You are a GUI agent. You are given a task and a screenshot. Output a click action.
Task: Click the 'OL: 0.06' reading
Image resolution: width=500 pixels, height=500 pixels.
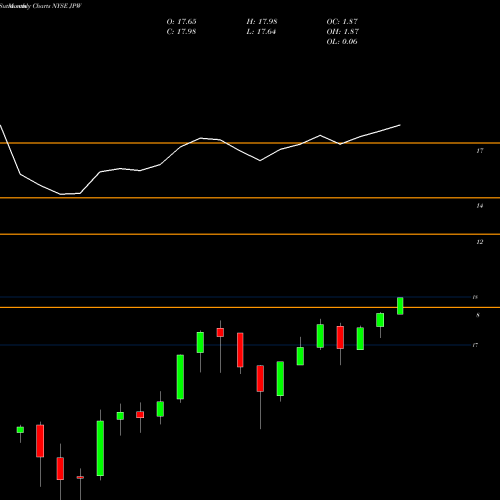click(x=342, y=42)
